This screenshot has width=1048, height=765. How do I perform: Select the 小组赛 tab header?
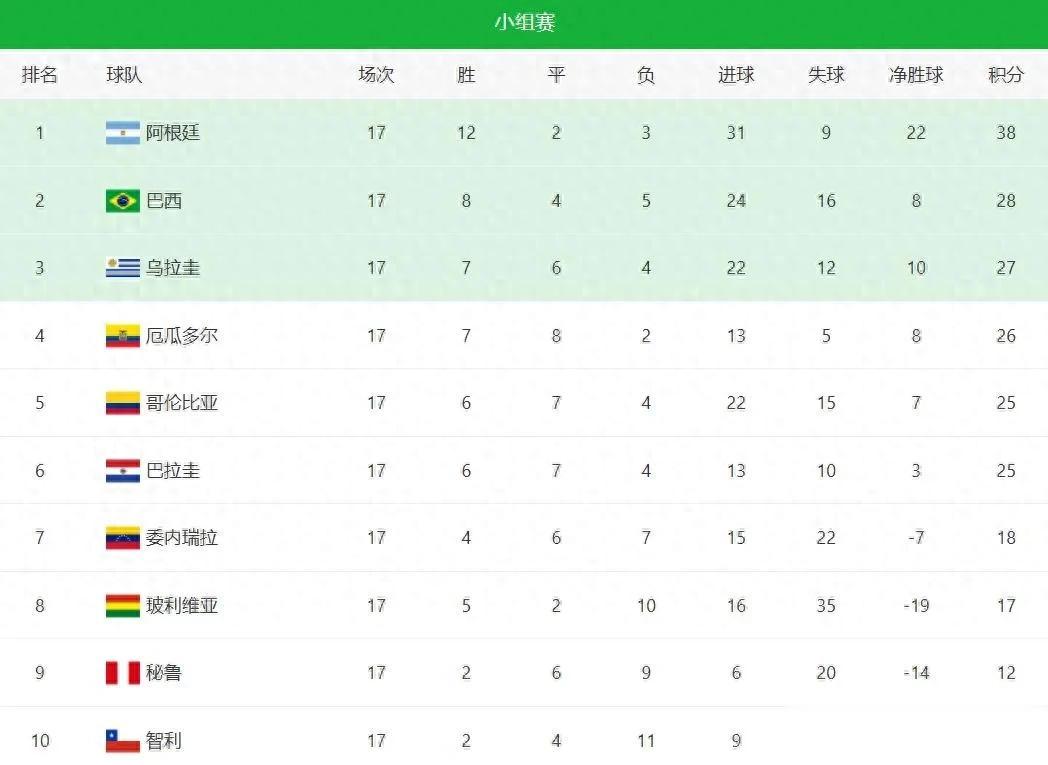click(x=524, y=23)
